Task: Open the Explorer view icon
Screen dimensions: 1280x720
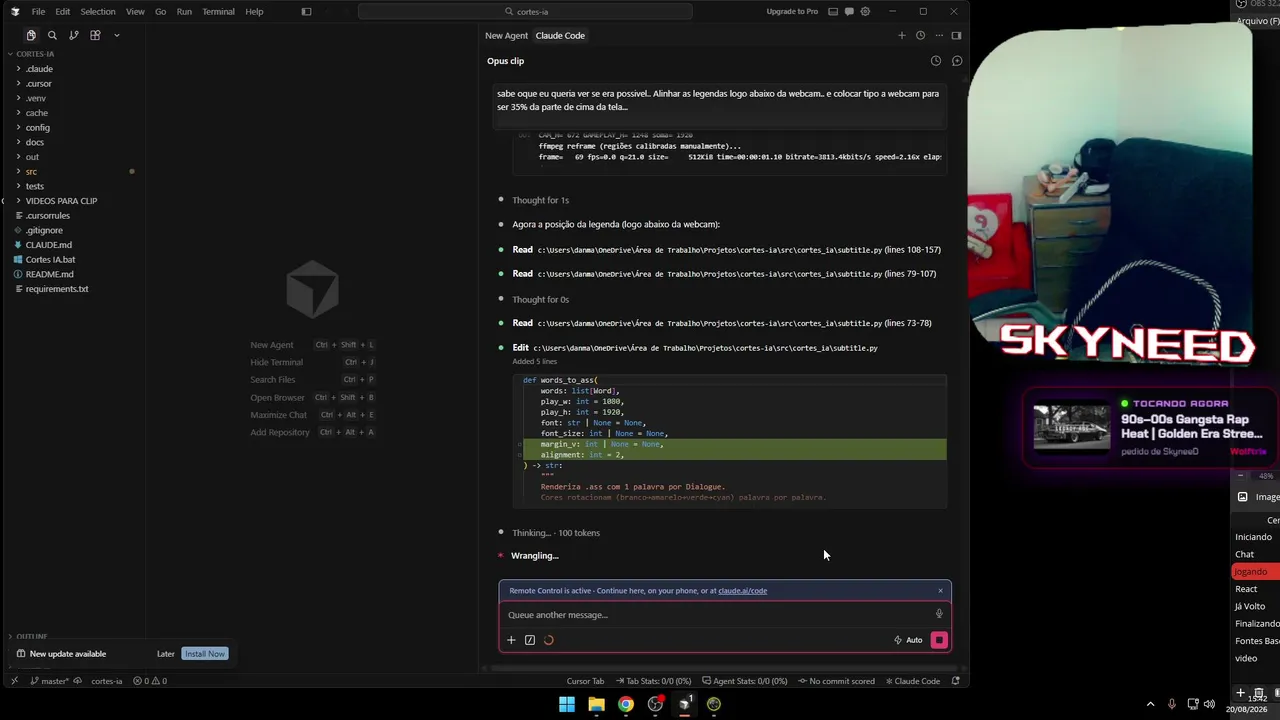Action: point(31,35)
